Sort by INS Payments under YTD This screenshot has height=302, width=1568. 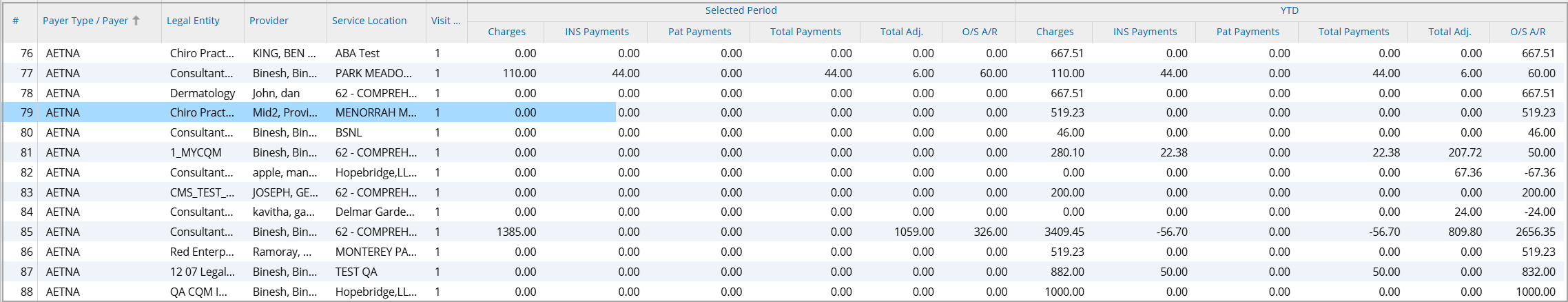coord(1145,32)
